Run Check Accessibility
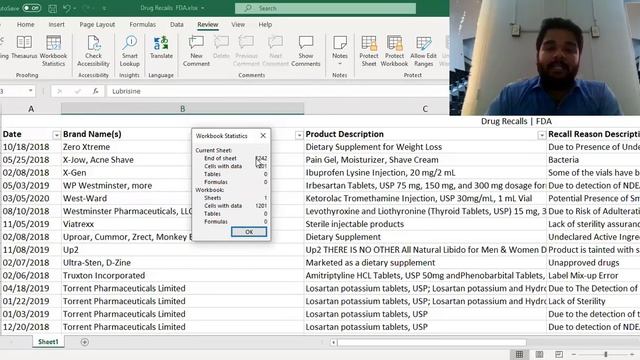640x360 pixels. (93, 51)
